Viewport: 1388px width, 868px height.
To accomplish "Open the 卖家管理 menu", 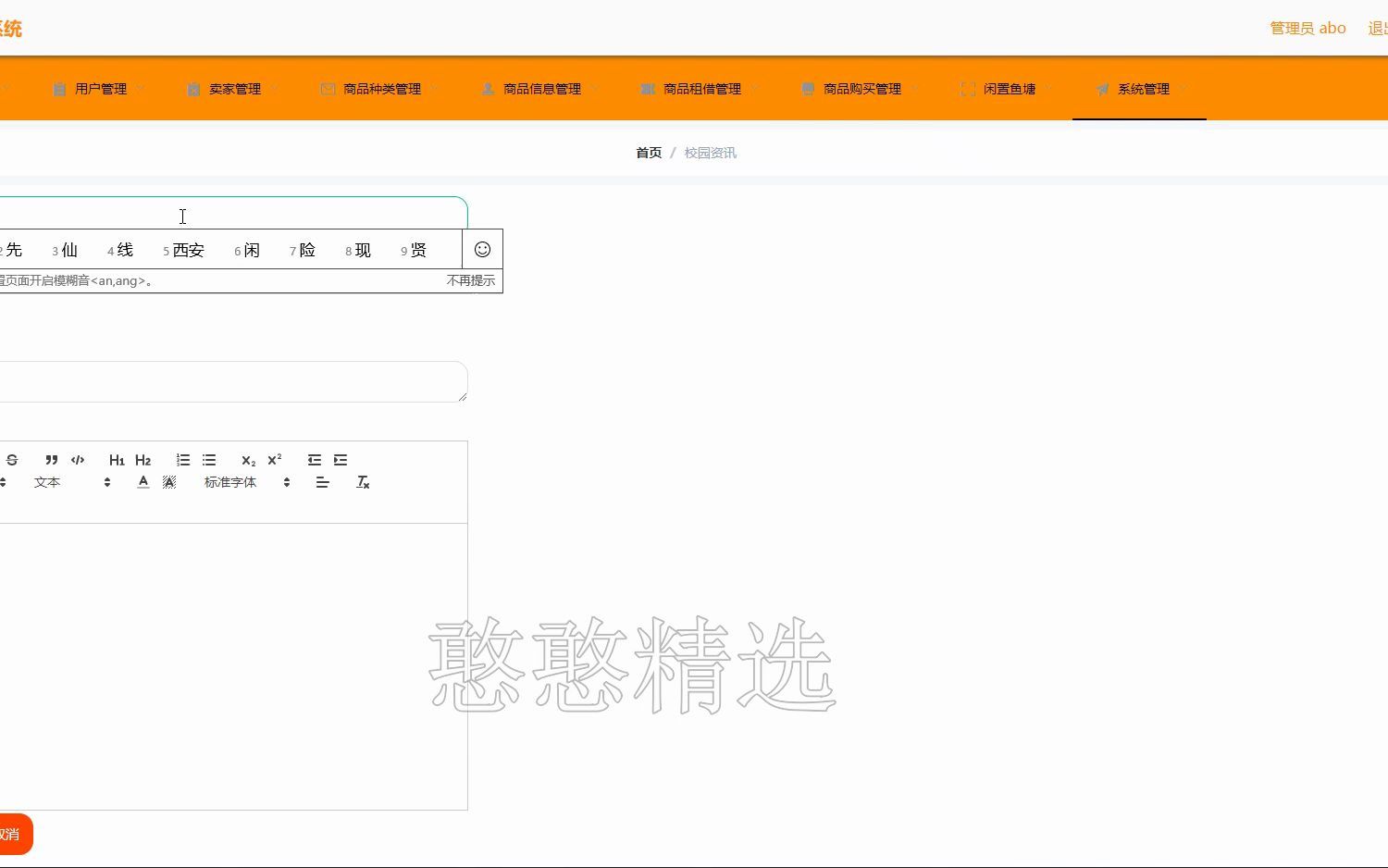I will pyautogui.click(x=233, y=89).
